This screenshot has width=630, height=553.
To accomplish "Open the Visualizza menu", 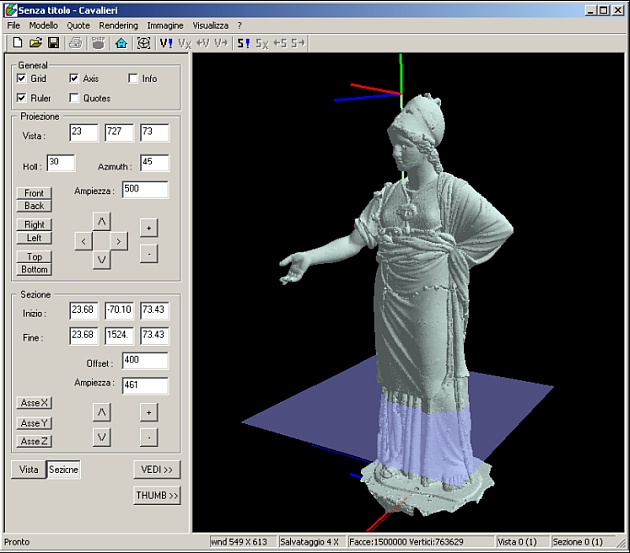I will point(211,26).
